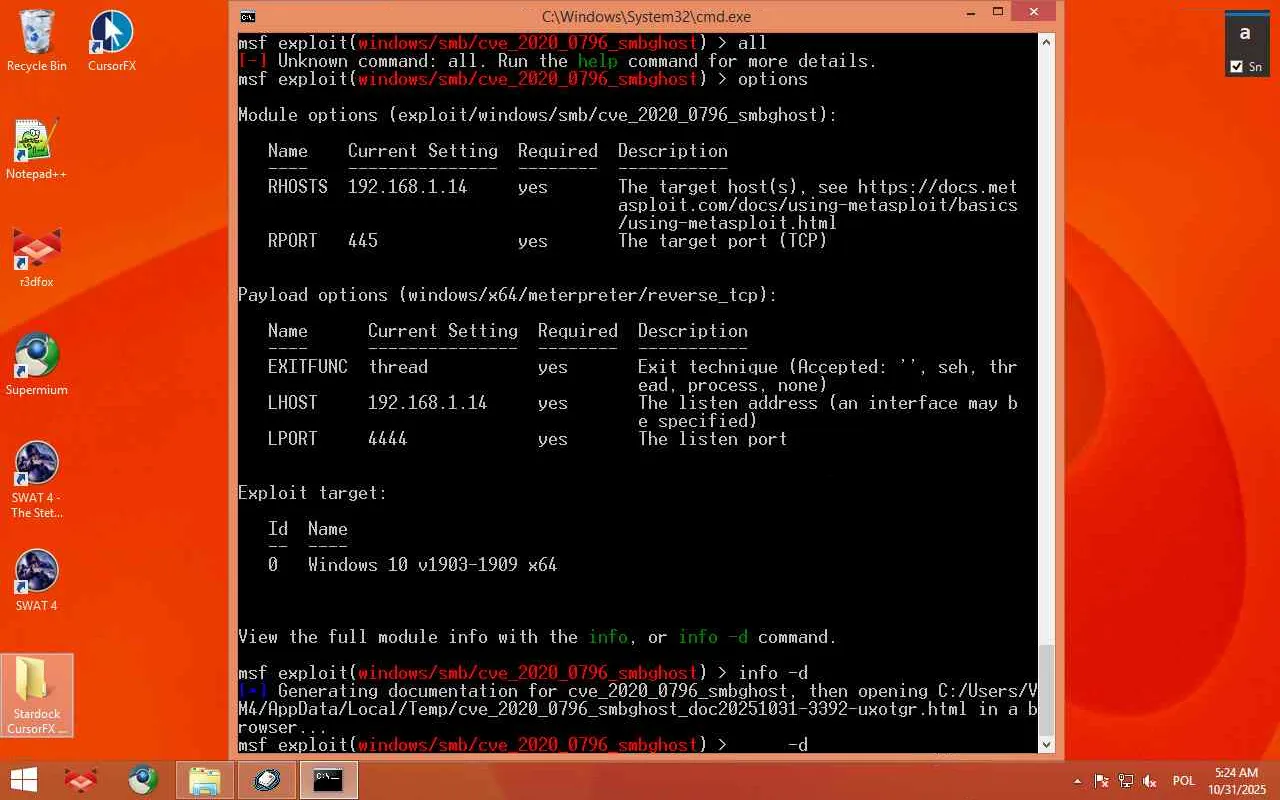The width and height of the screenshot is (1280, 800).
Task: Launch r3dfox from the taskbar
Action: tap(81, 780)
